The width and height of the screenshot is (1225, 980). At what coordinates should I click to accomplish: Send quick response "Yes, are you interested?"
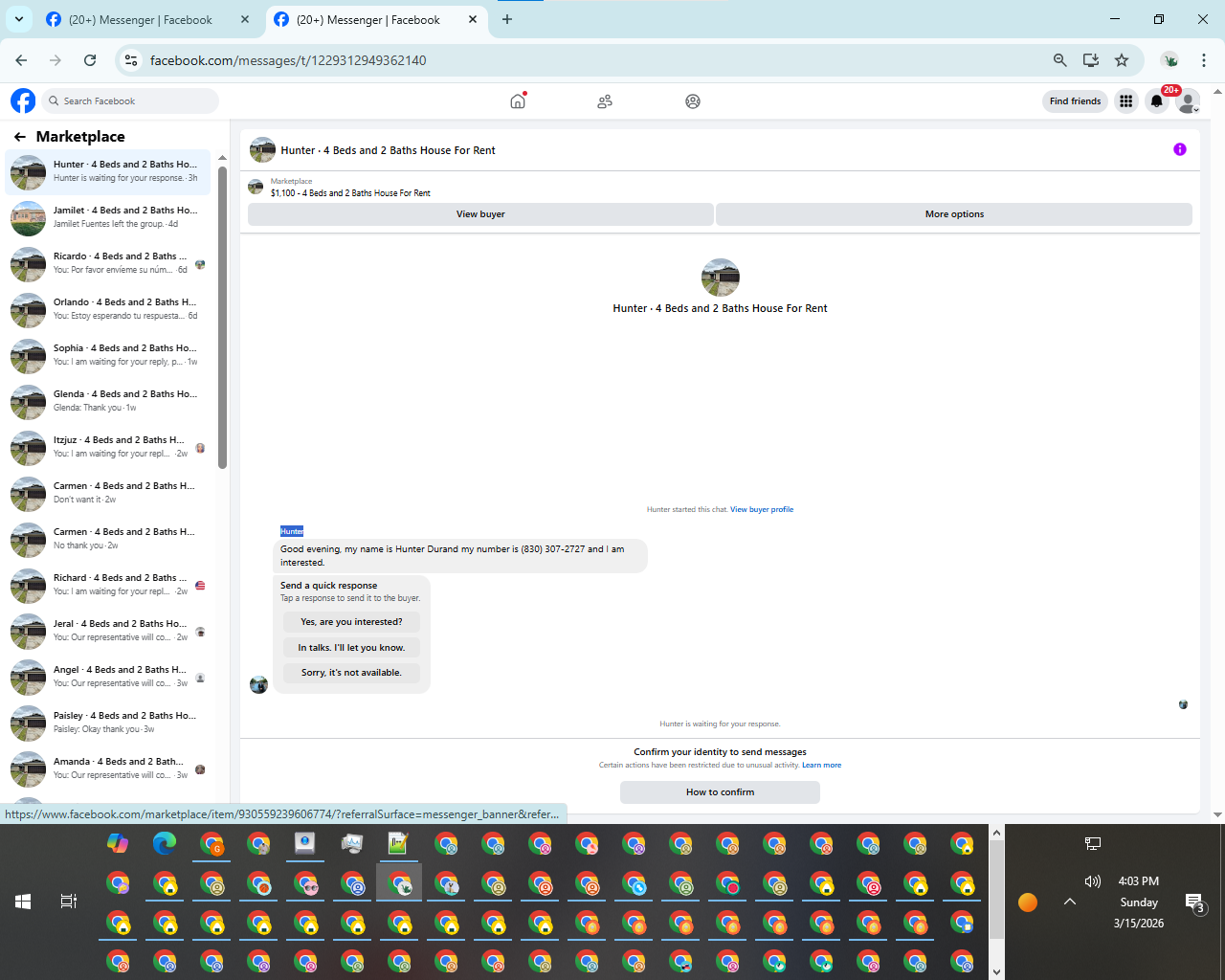pyautogui.click(x=351, y=622)
